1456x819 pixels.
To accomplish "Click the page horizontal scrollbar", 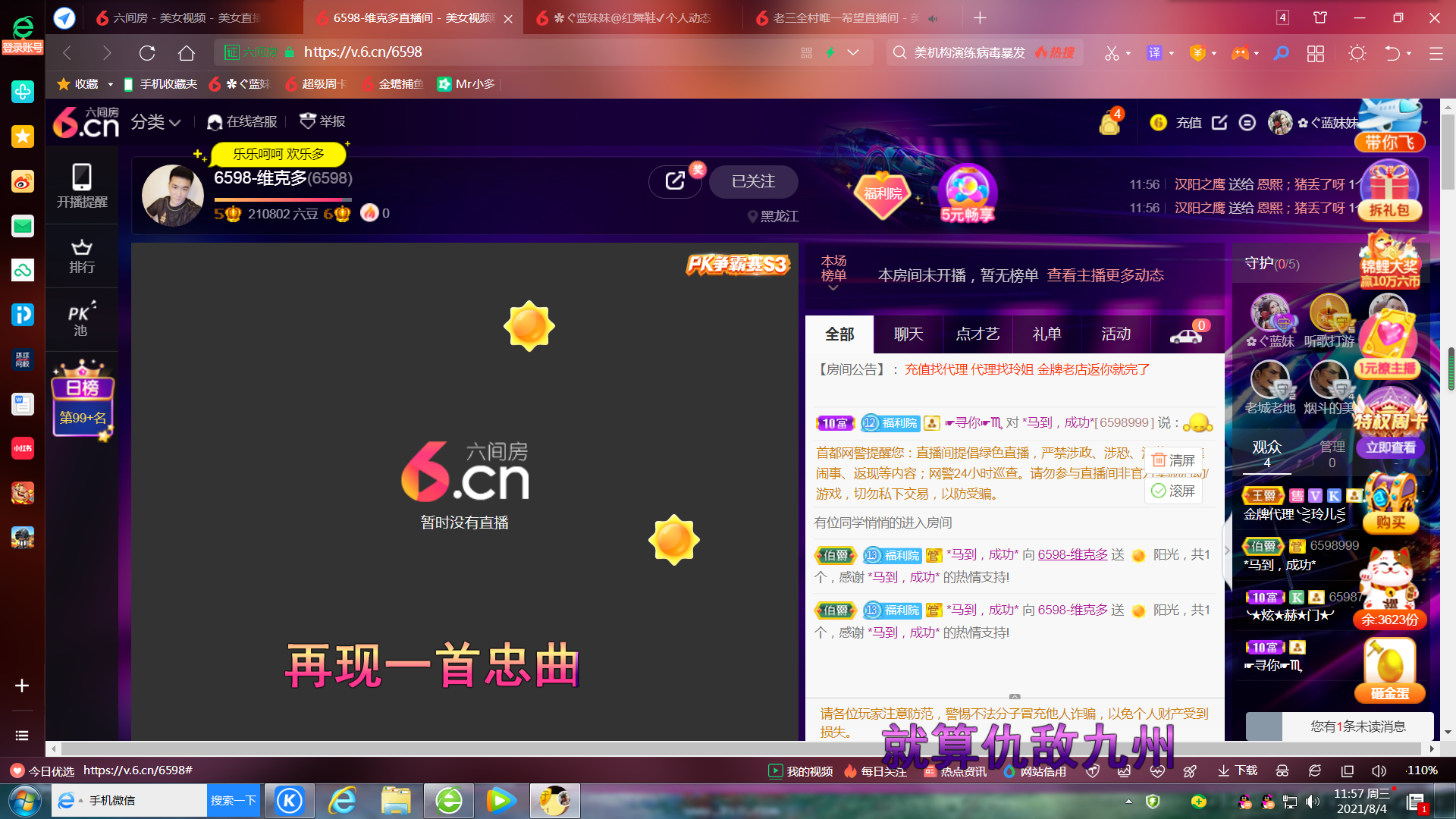I will tap(742, 748).
